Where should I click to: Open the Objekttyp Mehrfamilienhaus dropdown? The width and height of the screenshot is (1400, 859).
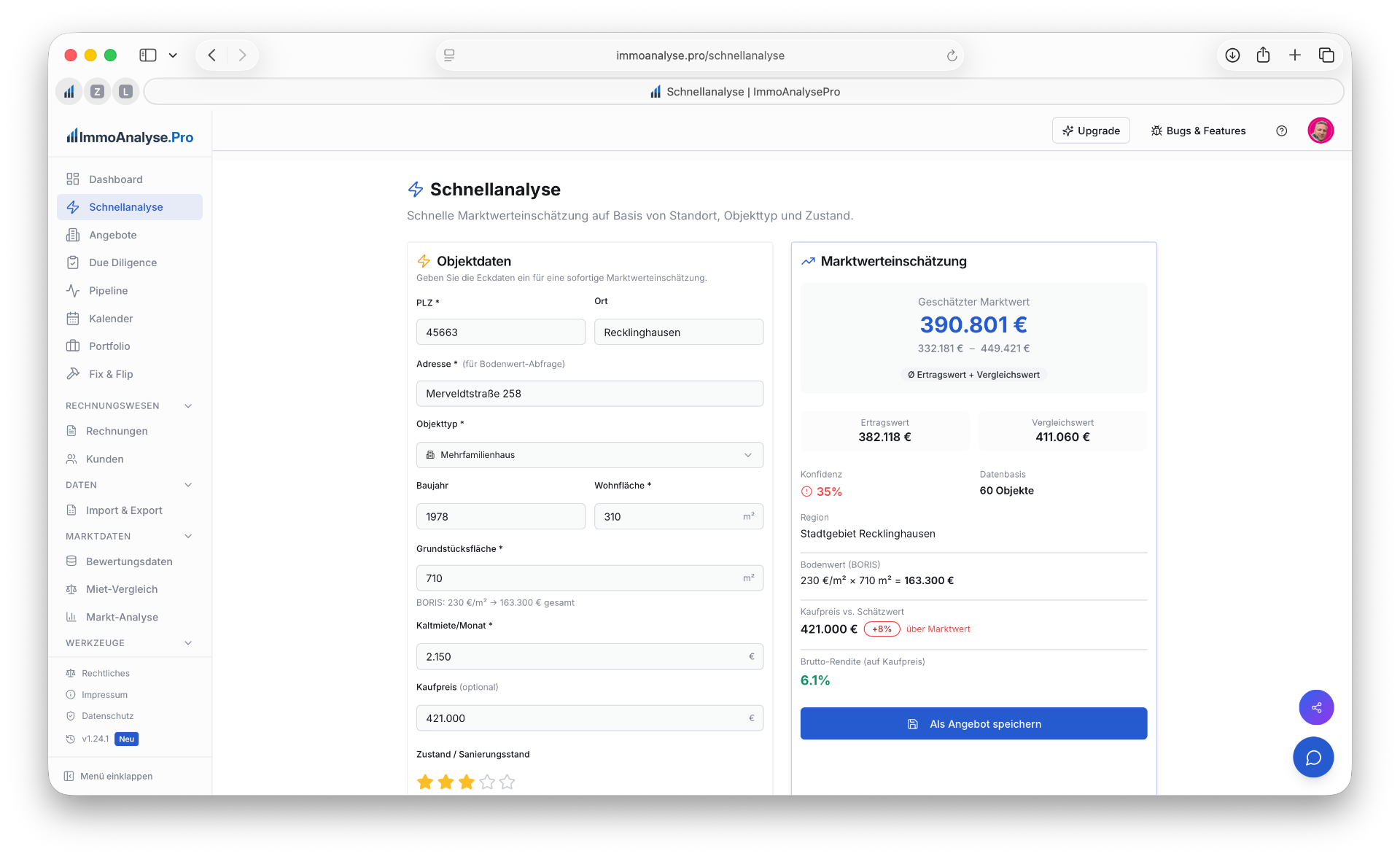coord(589,455)
